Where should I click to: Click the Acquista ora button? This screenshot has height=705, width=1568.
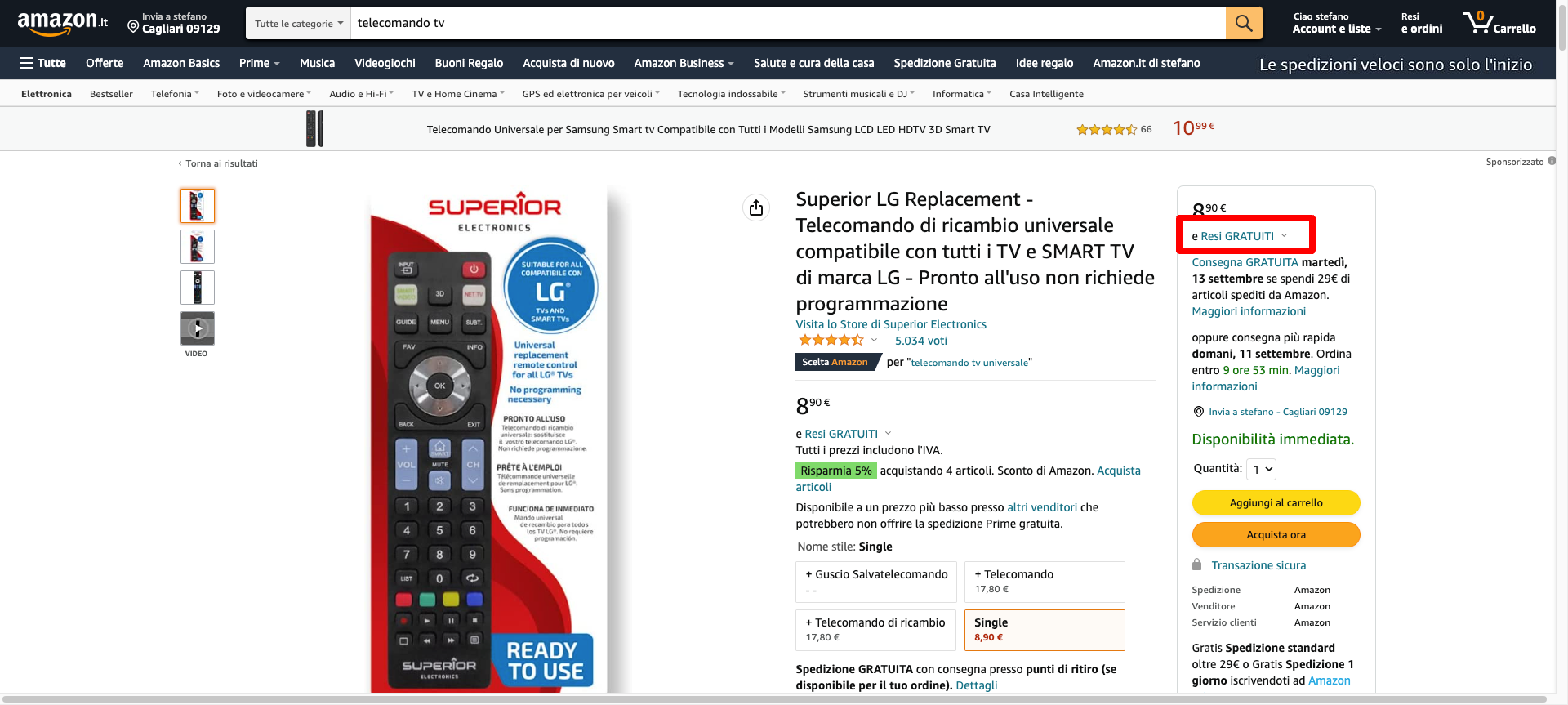[x=1276, y=534]
